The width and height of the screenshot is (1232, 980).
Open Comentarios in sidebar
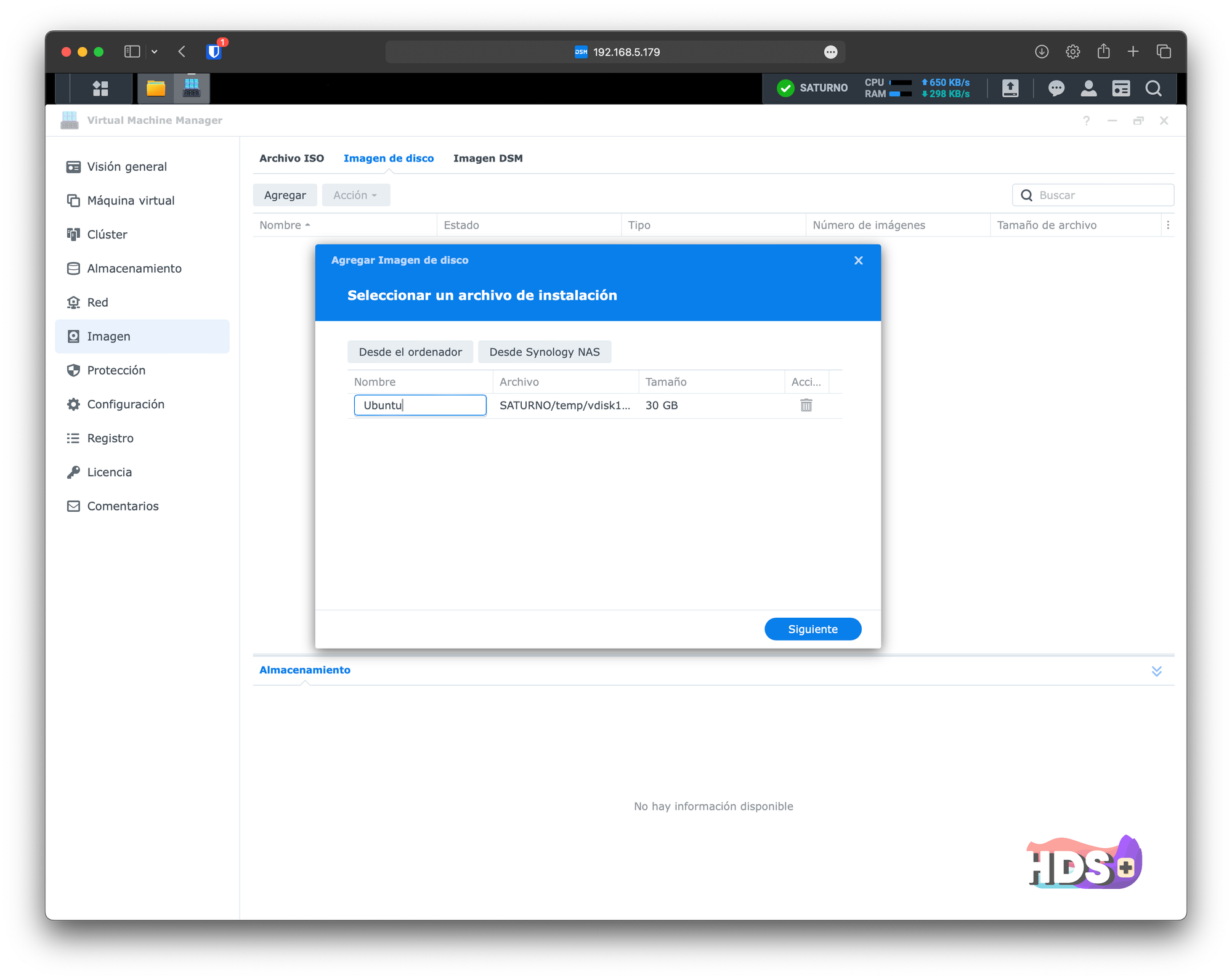click(142, 506)
